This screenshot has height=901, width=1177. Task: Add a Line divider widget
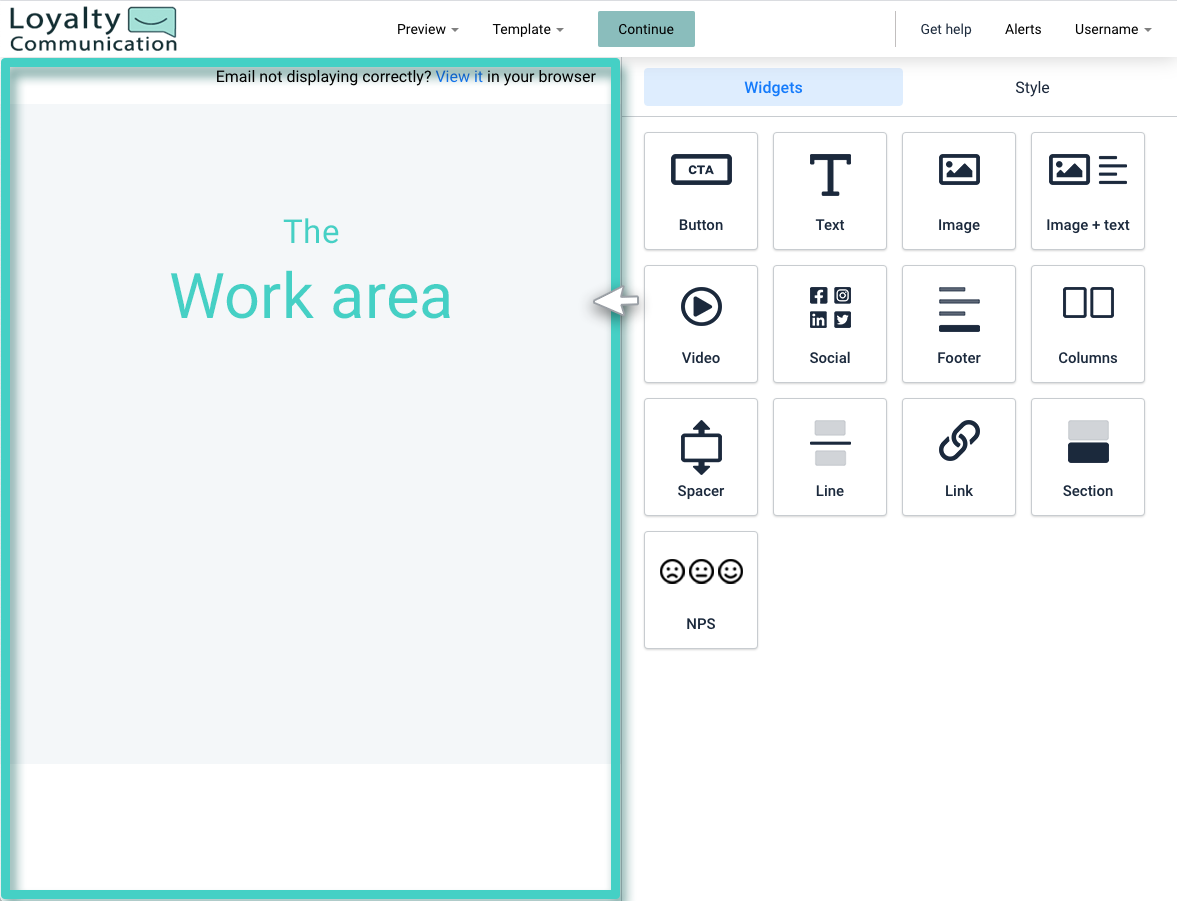click(829, 457)
